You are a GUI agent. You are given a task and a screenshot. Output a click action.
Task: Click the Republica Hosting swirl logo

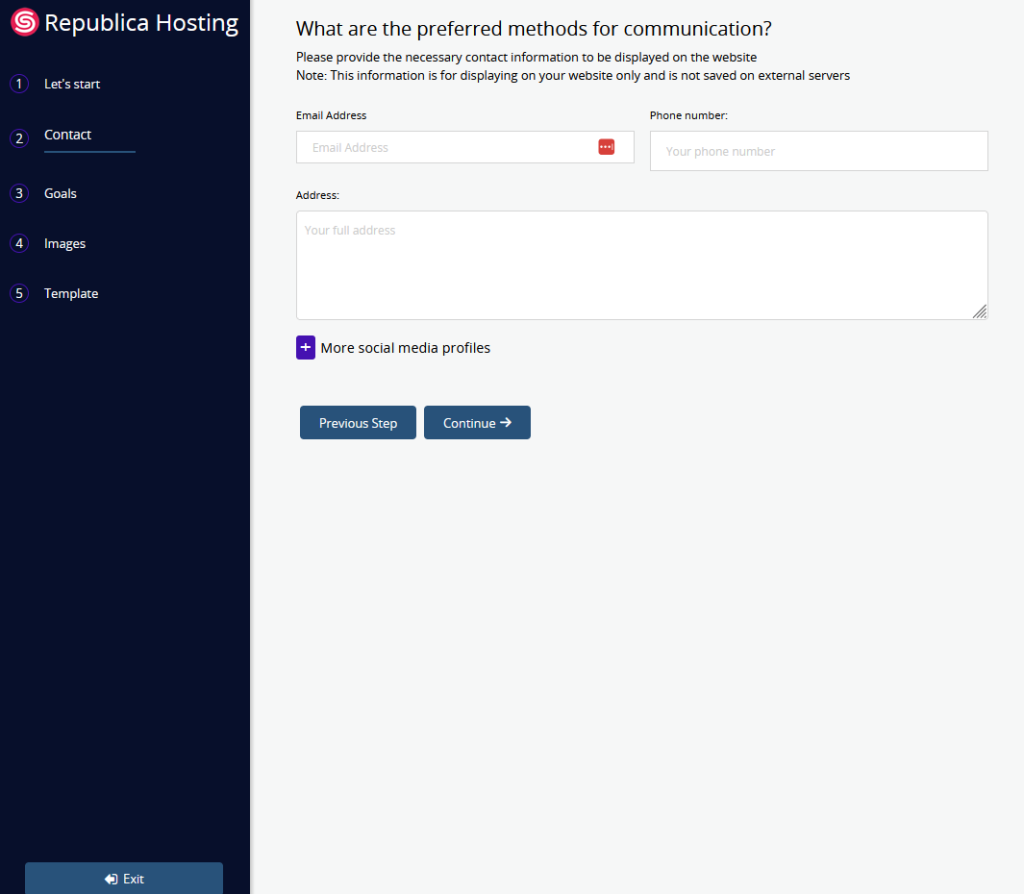pyautogui.click(x=24, y=23)
